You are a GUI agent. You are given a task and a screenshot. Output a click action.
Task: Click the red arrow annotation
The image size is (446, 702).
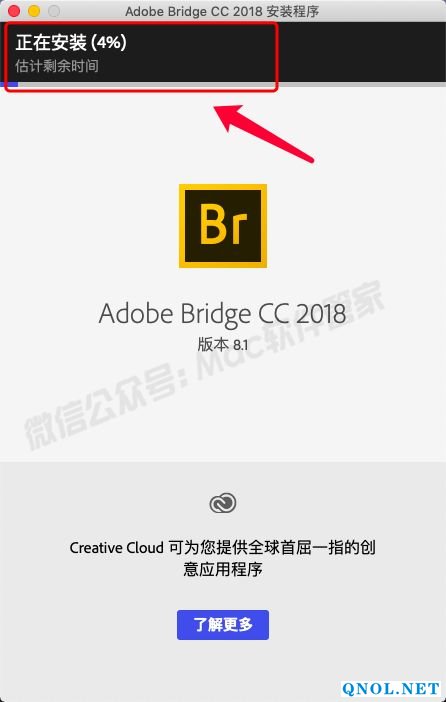tap(264, 133)
